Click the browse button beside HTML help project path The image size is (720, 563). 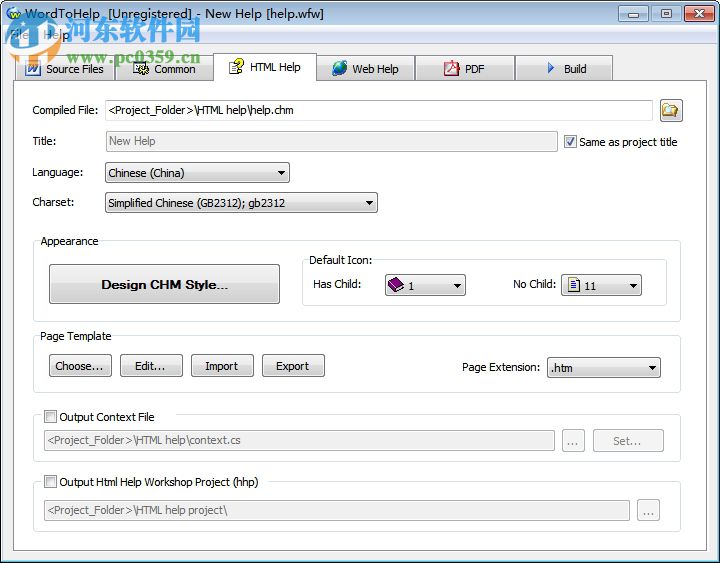pos(648,510)
